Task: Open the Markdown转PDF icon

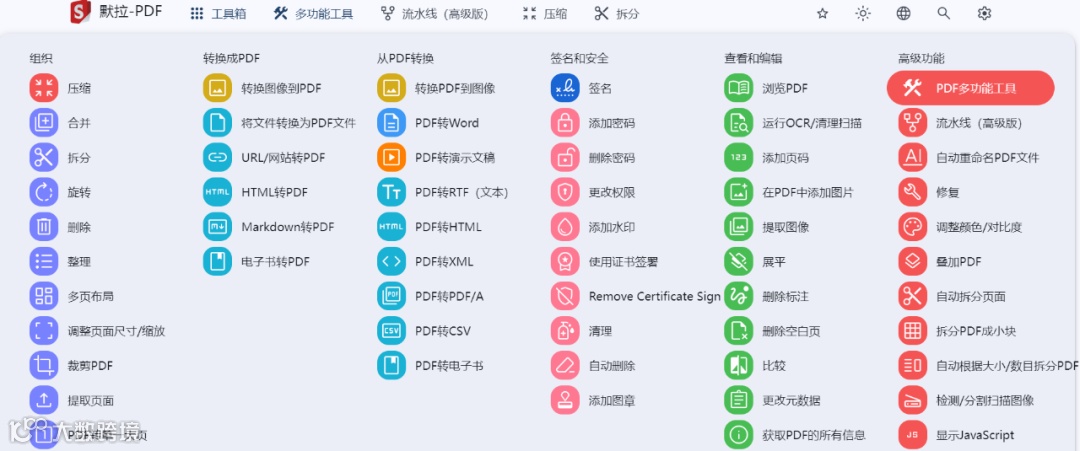Action: (x=218, y=227)
